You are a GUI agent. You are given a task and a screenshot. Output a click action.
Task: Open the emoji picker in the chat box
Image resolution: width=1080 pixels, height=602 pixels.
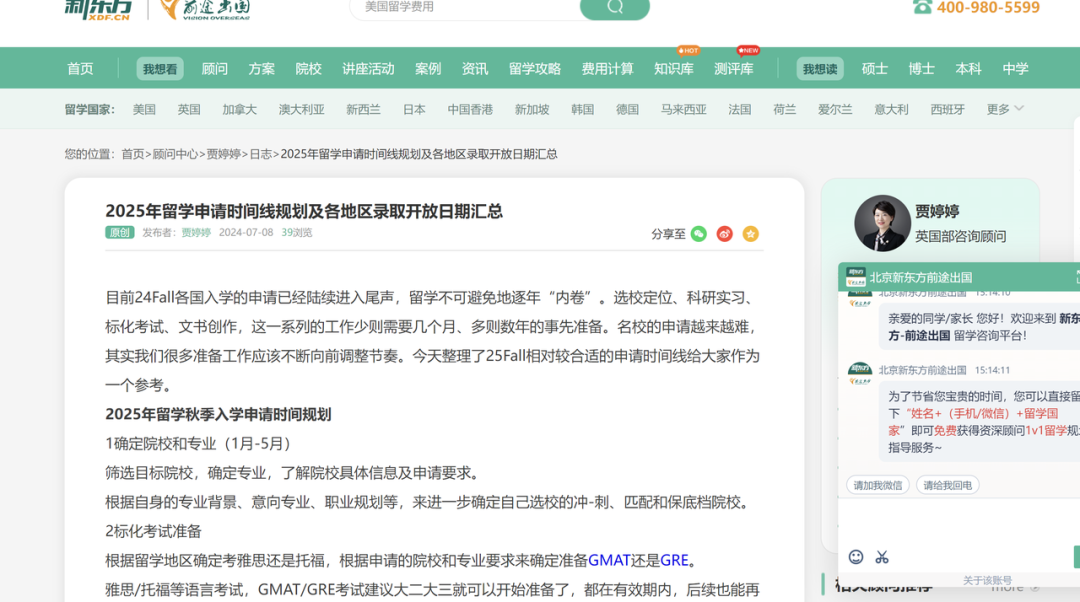click(x=855, y=557)
